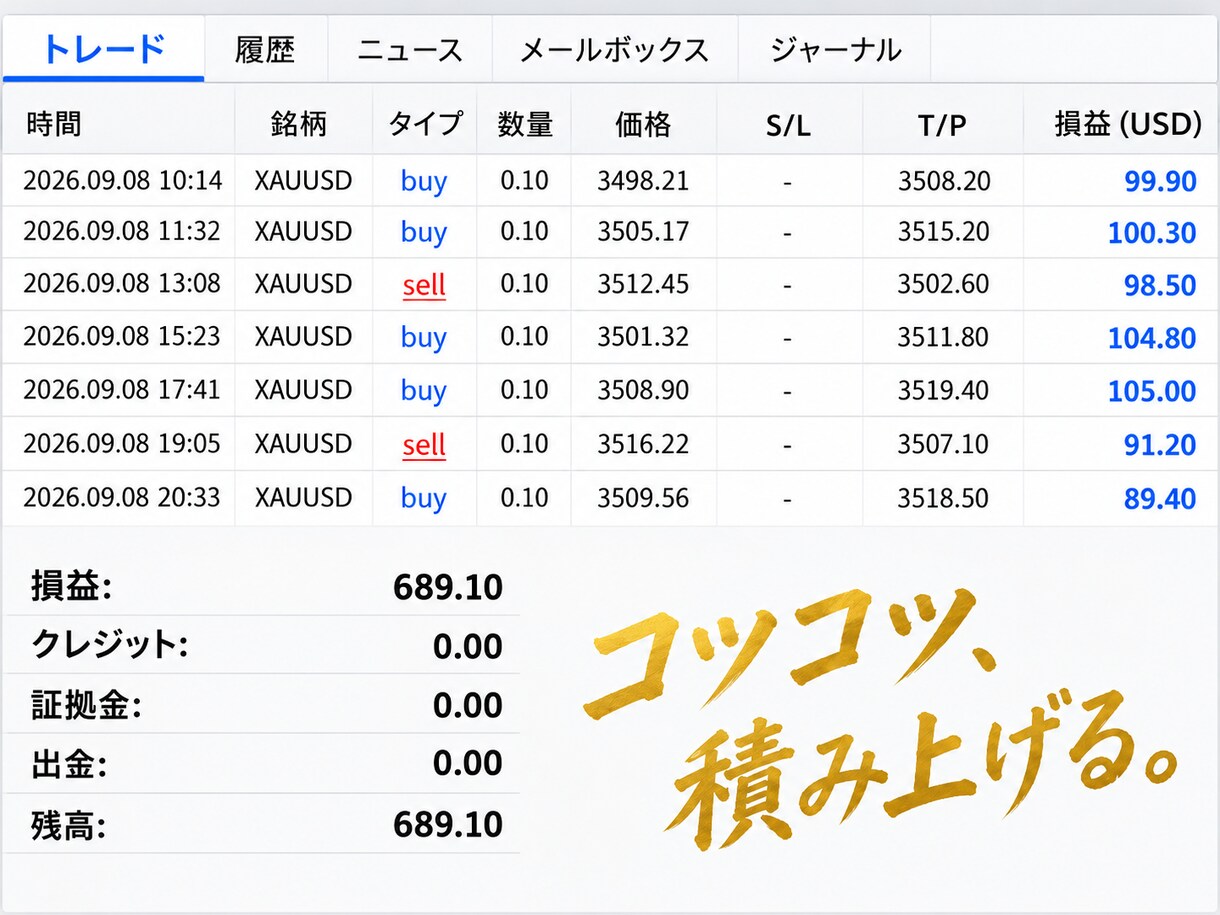Click the T/P column header
Viewport: 1220px width, 915px height.
(943, 126)
